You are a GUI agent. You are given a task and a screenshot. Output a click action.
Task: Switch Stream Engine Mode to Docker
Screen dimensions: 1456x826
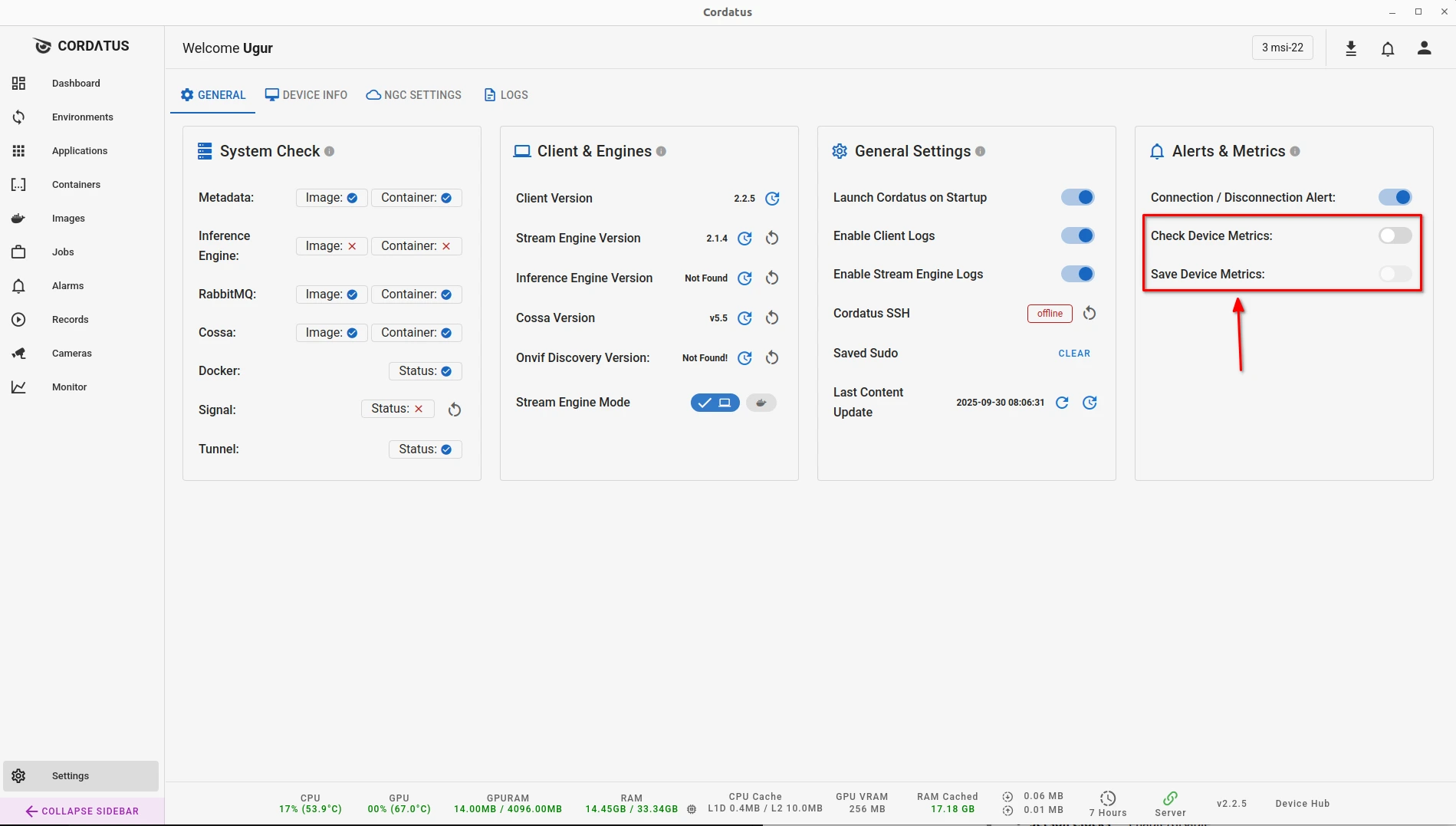(761, 402)
